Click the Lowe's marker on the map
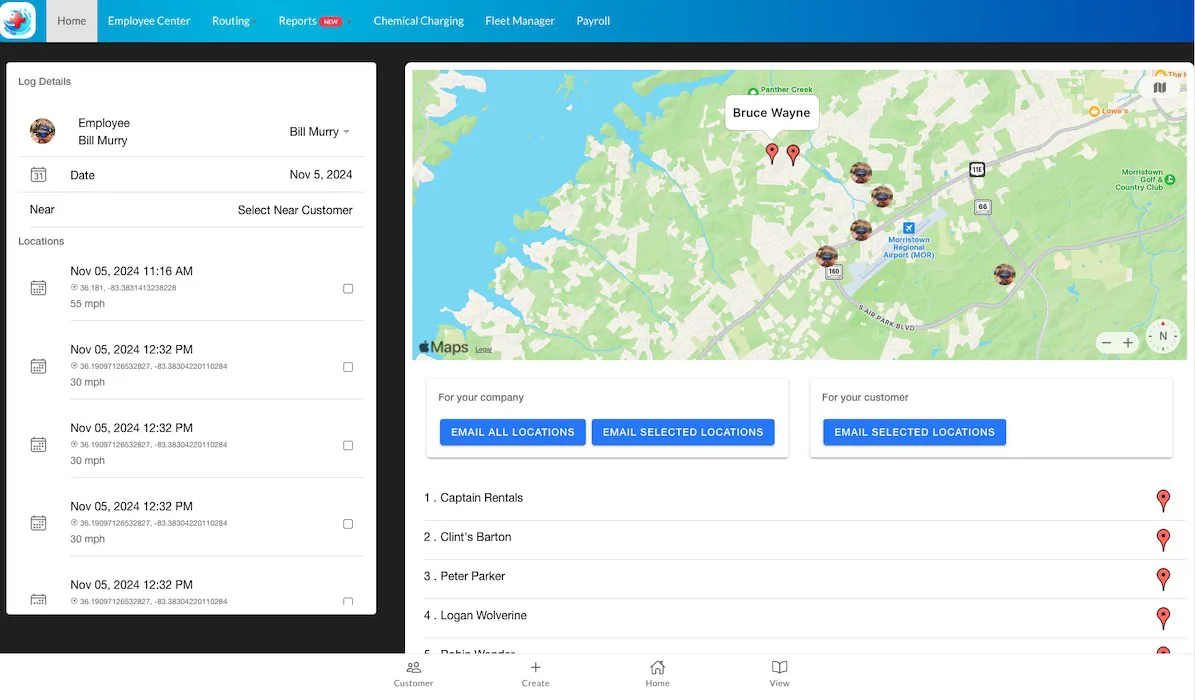This screenshot has width=1195, height=700. (x=1094, y=111)
